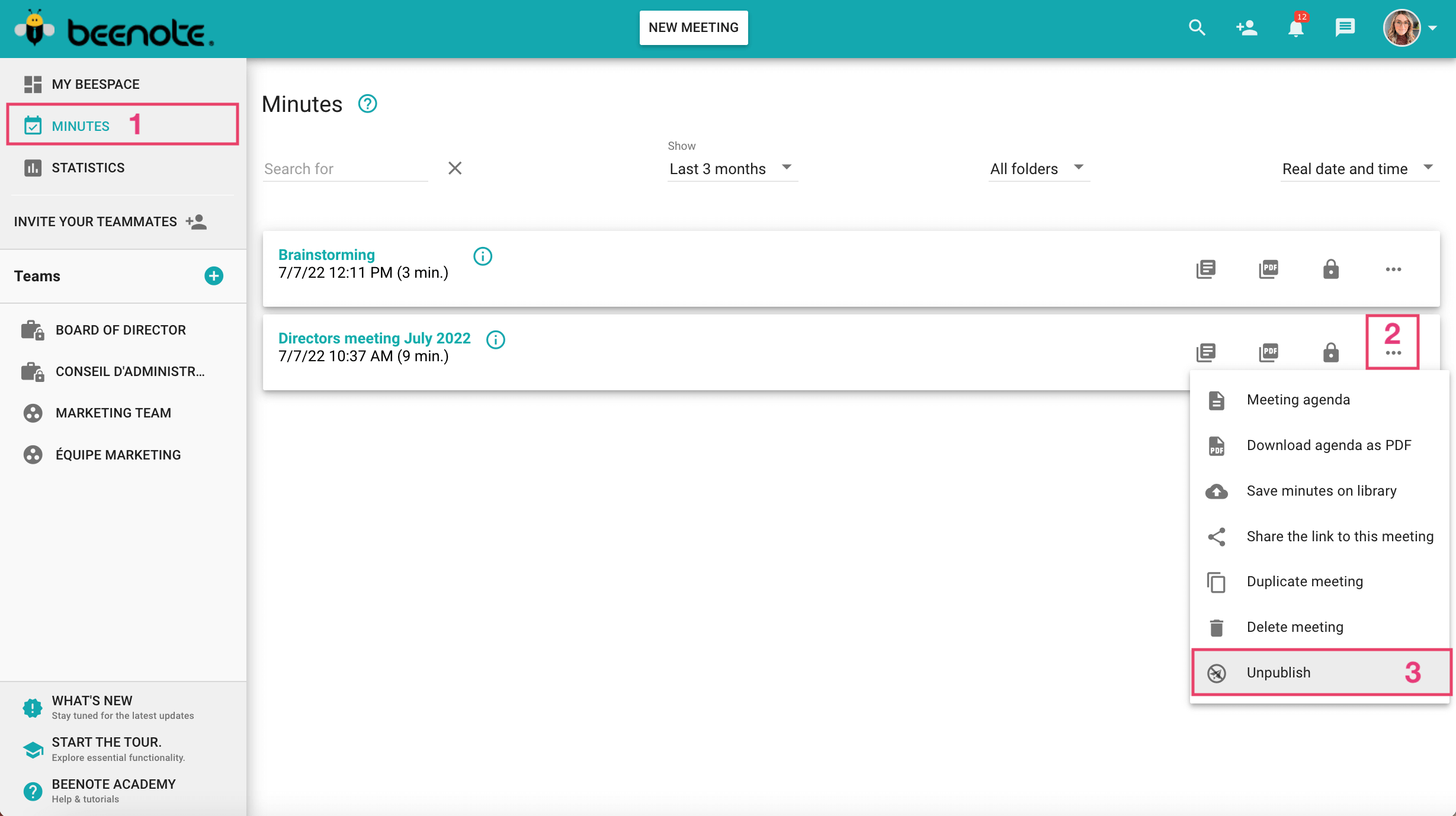The image size is (1456, 816).
Task: Click the lock icon for Brainstorming
Action: [x=1331, y=269]
